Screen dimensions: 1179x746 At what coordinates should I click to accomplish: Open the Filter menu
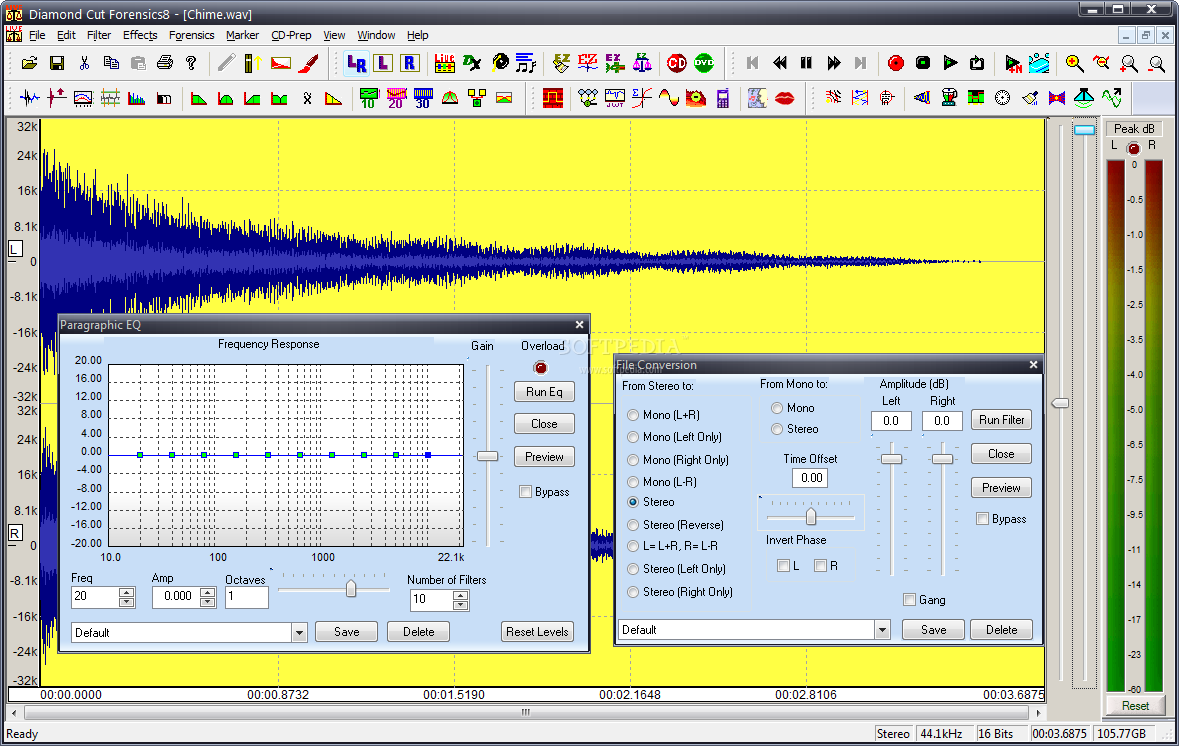point(99,35)
